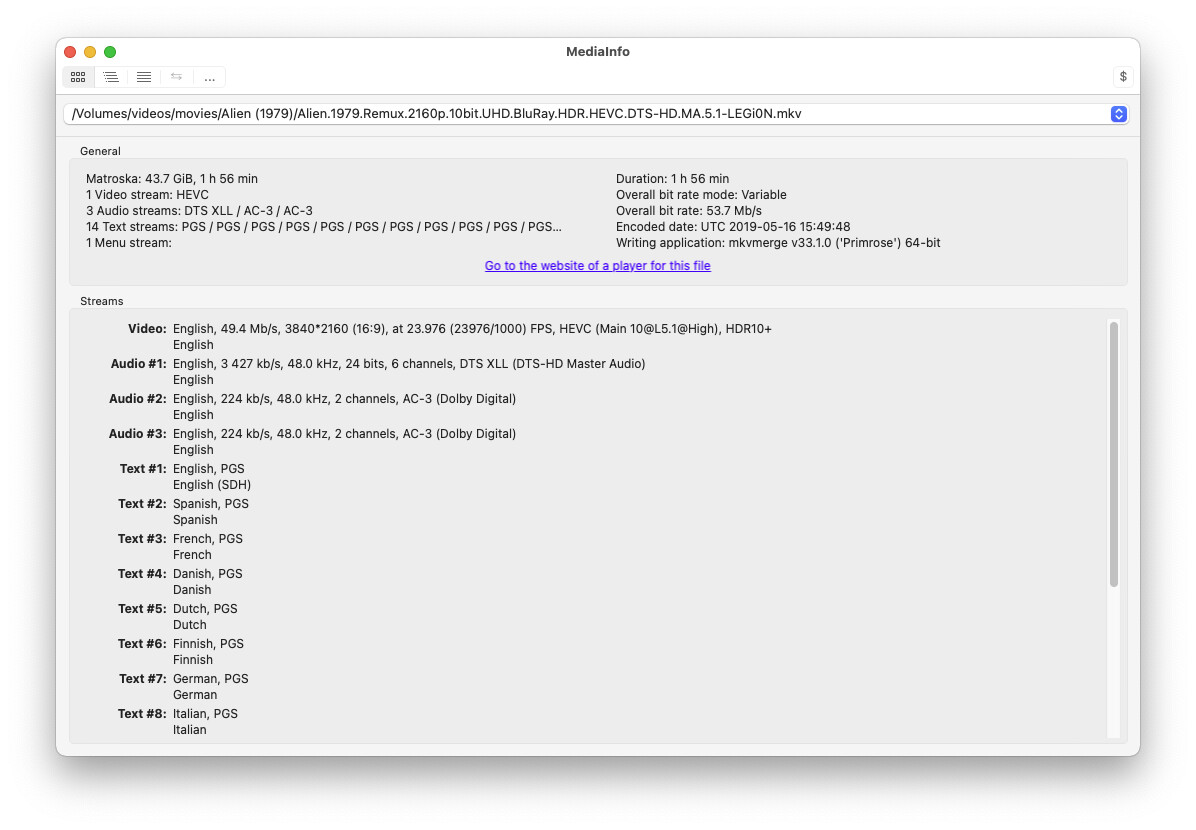Open the more views ellipsis button
The height and width of the screenshot is (830, 1196).
click(x=209, y=77)
